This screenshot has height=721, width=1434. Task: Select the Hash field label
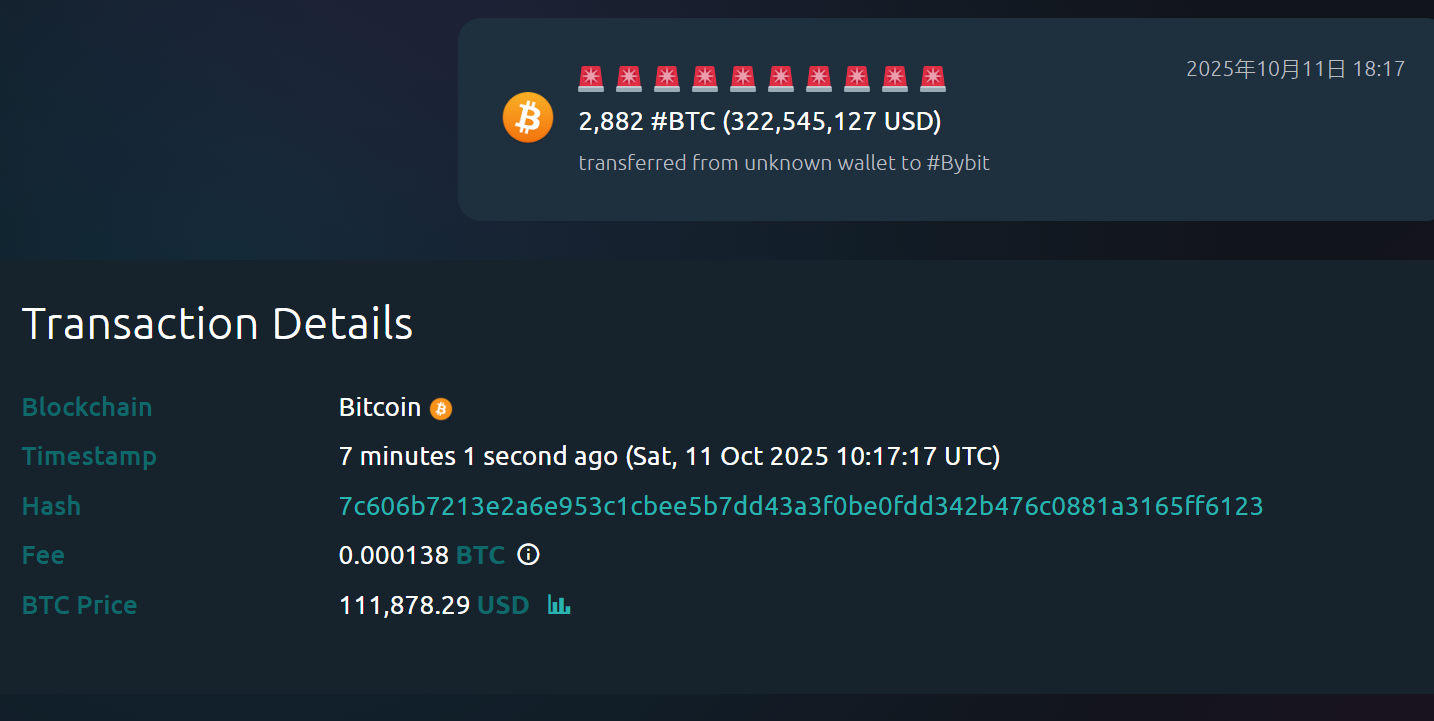[51, 506]
